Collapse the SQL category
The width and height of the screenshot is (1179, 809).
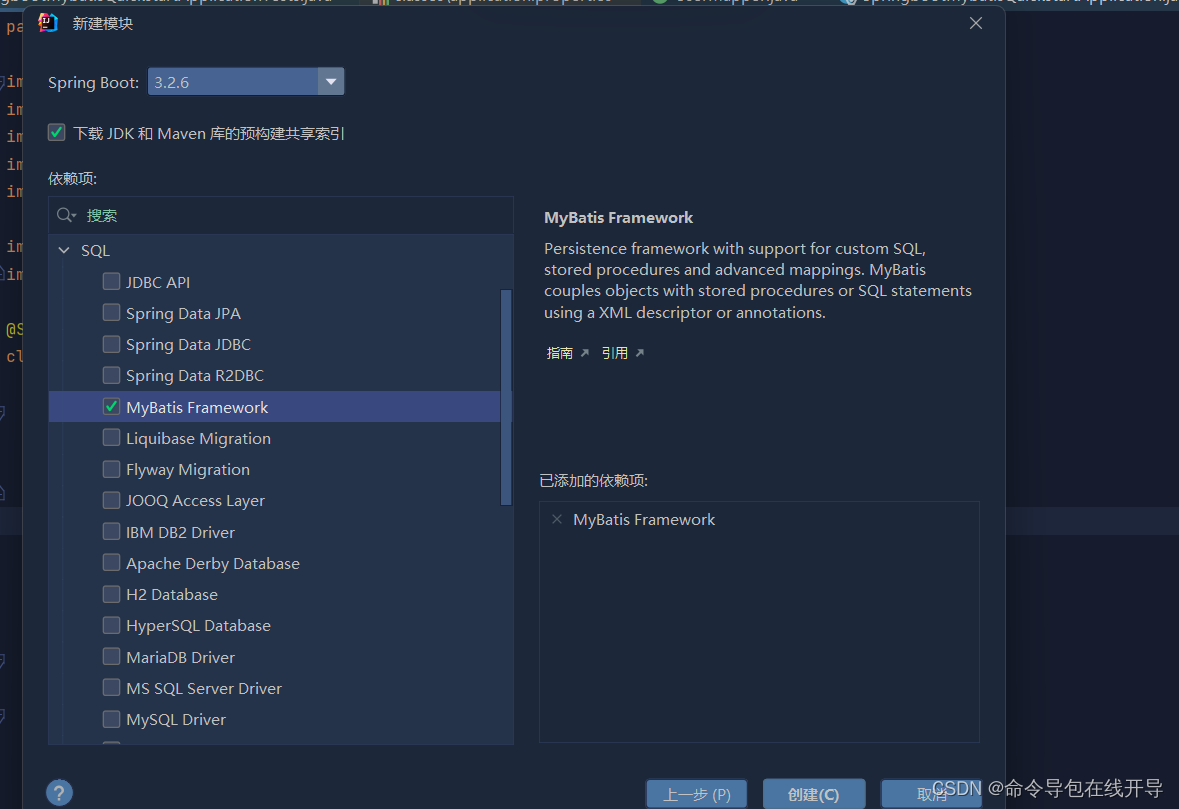coord(64,250)
